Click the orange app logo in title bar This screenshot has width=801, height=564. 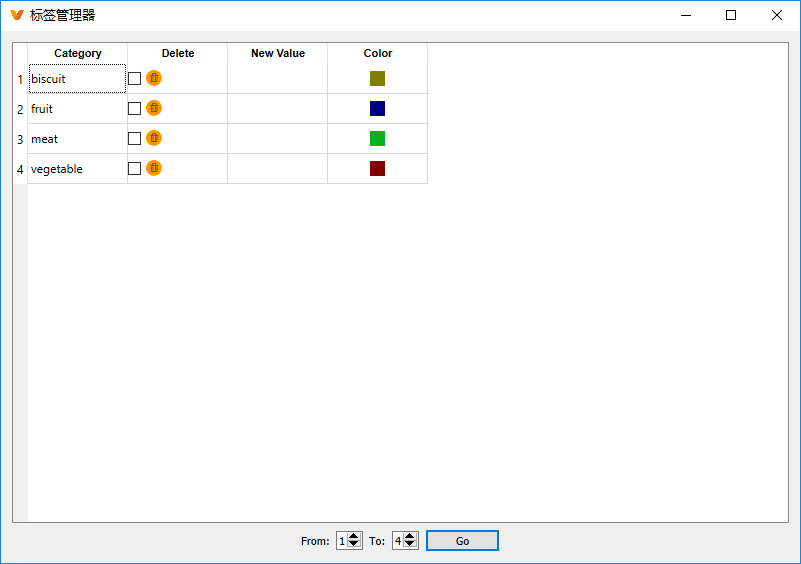click(x=16, y=15)
